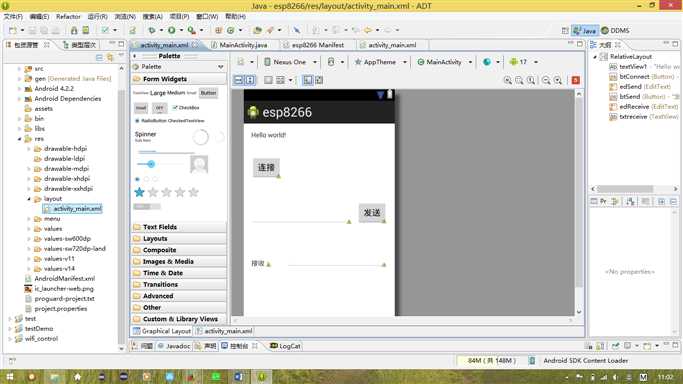Collapse the res folder tree node

point(19,139)
